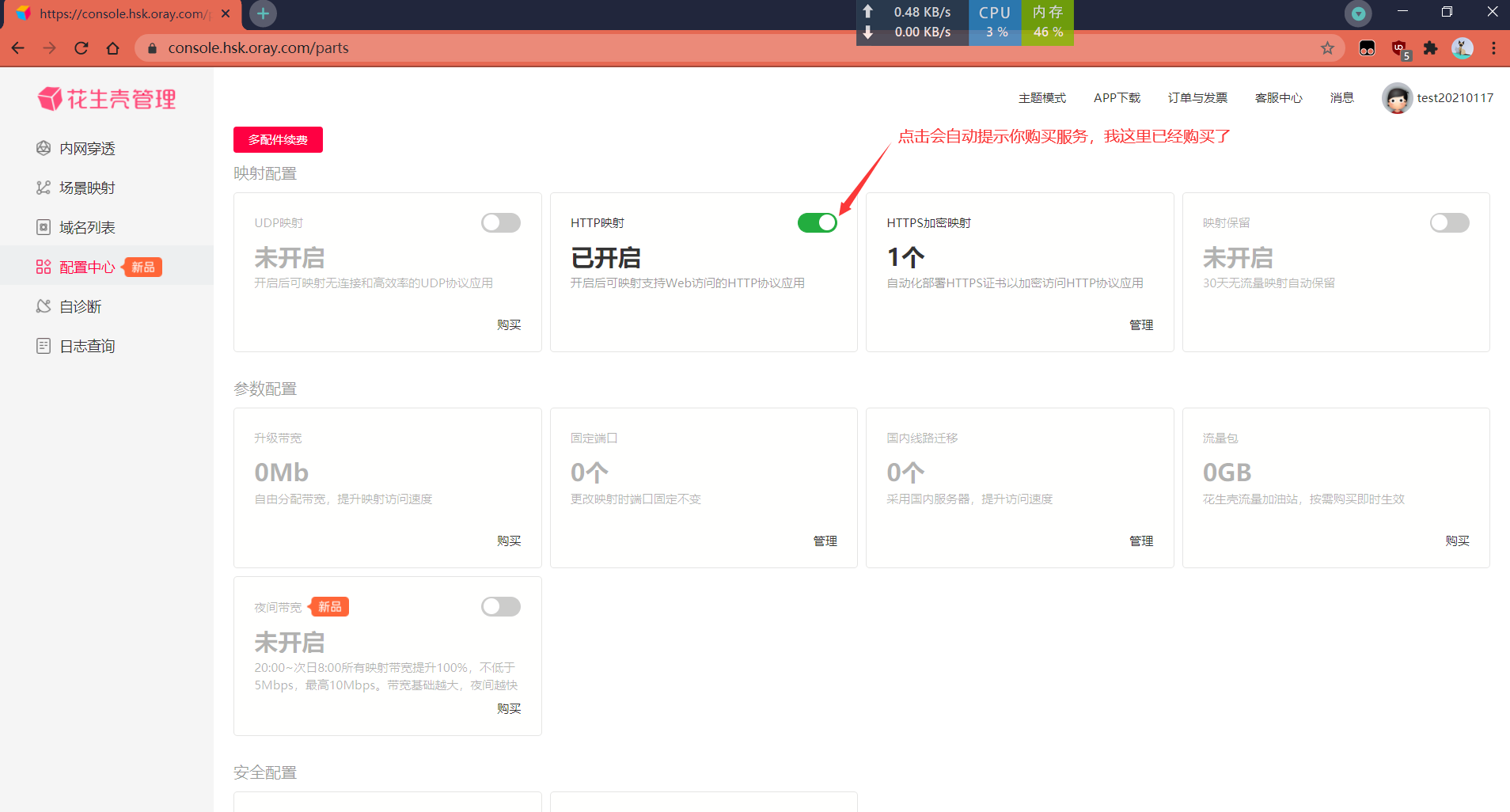This screenshot has height=812, width=1510.
Task: Click 购买 on the 夜间带宽 card
Action: (x=509, y=708)
